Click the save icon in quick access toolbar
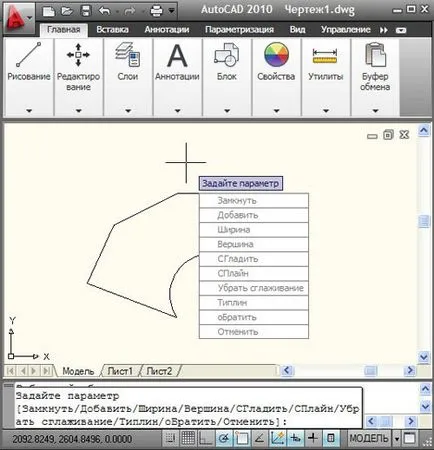This screenshot has width=434, height=450. pyautogui.click(x=86, y=11)
